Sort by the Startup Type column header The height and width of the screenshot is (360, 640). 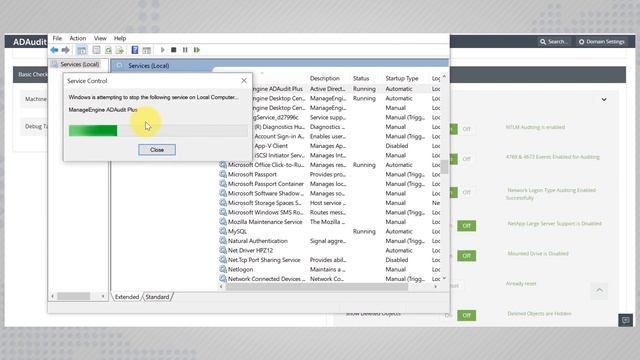pyautogui.click(x=402, y=78)
